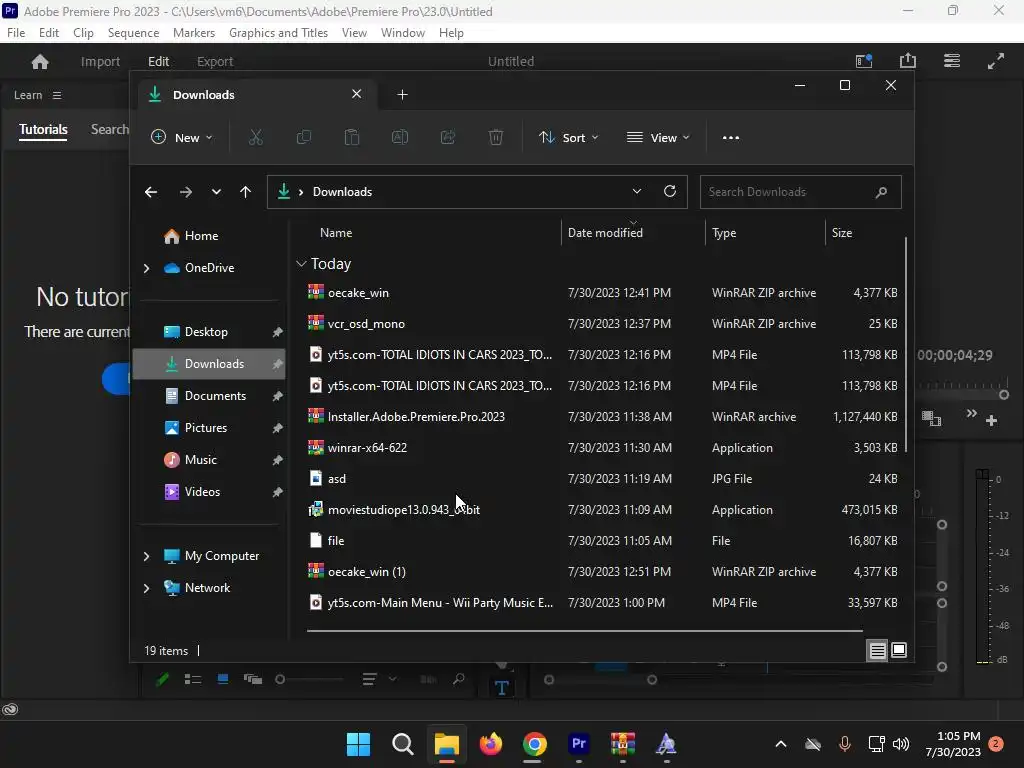The image size is (1024, 768).
Task: Switch to large thumbnails view icon
Action: [x=899, y=650]
